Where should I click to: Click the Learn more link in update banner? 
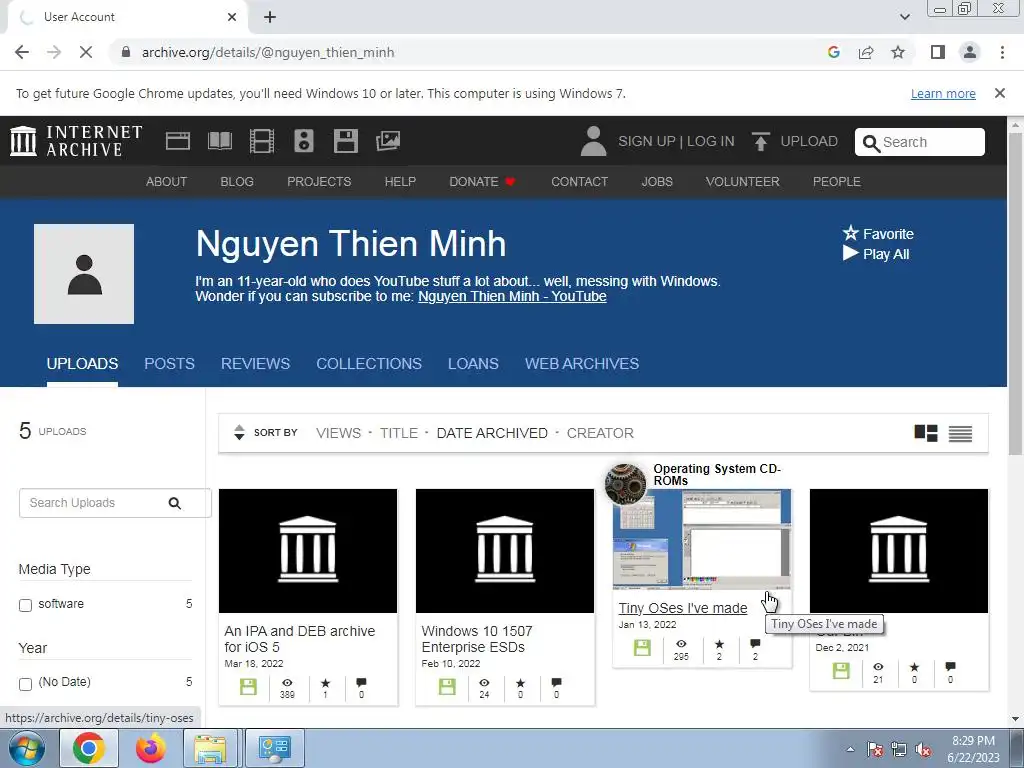point(943,93)
